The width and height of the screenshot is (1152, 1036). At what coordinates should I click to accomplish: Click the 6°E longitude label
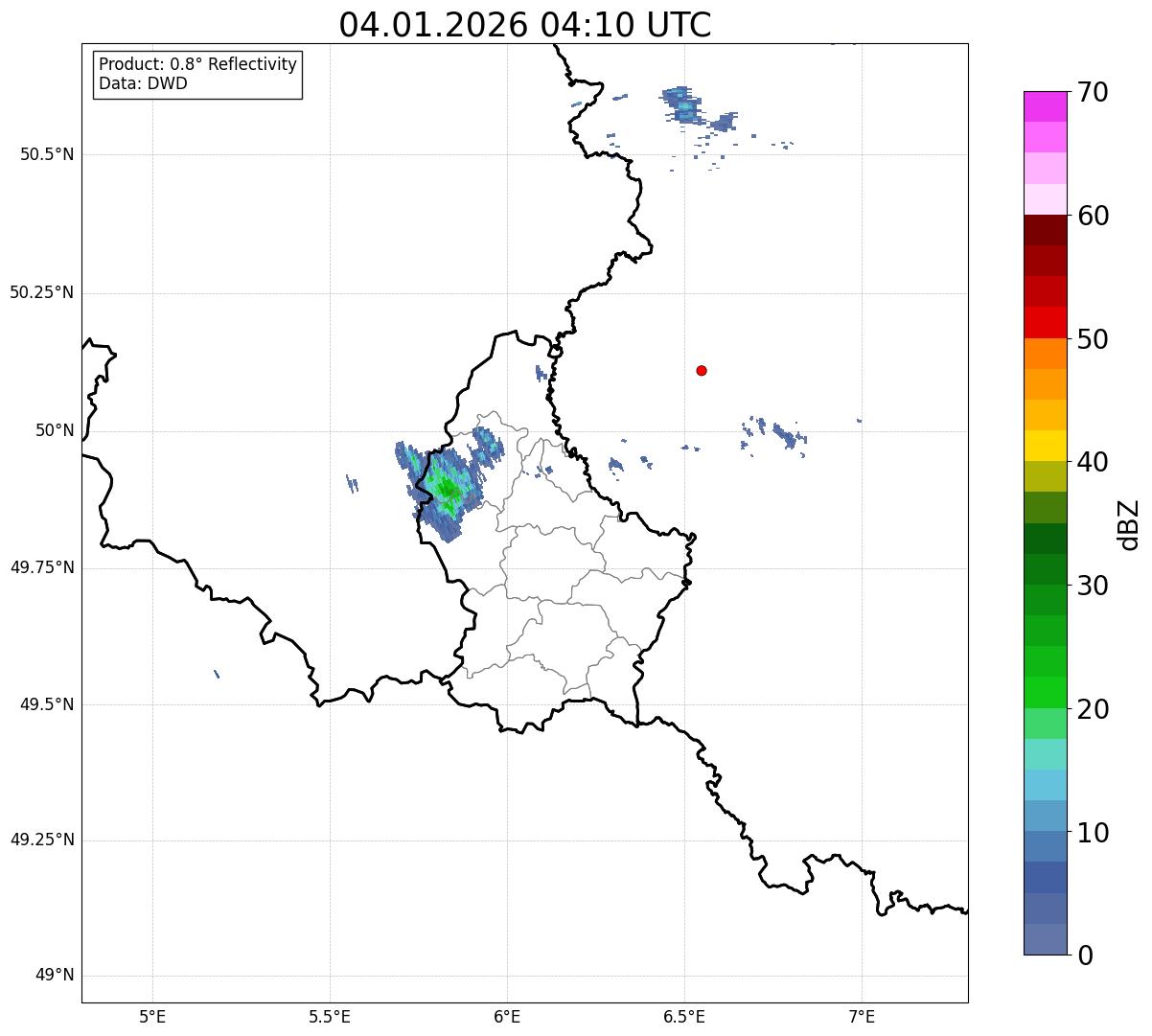507,1017
